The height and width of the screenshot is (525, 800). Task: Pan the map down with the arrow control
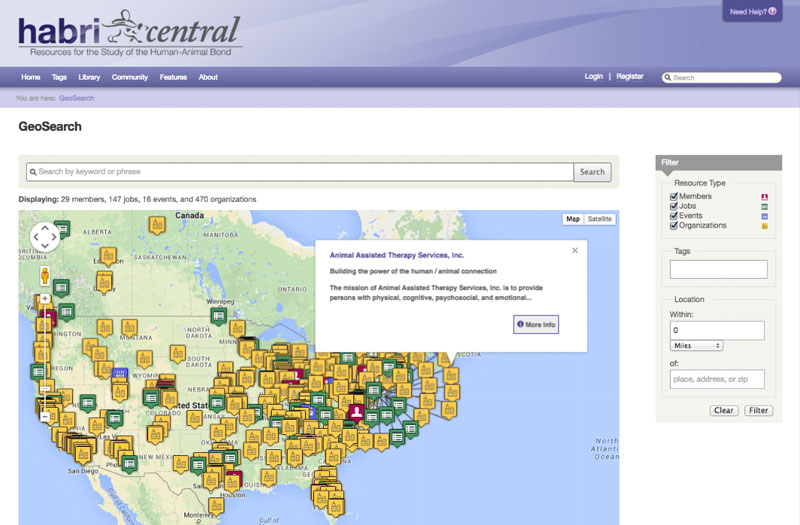point(45,246)
